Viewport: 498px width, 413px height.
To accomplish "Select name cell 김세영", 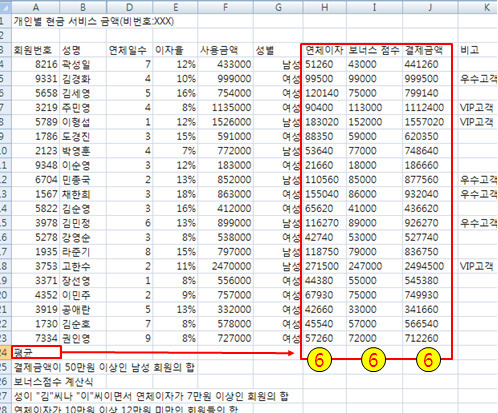I will coord(83,93).
